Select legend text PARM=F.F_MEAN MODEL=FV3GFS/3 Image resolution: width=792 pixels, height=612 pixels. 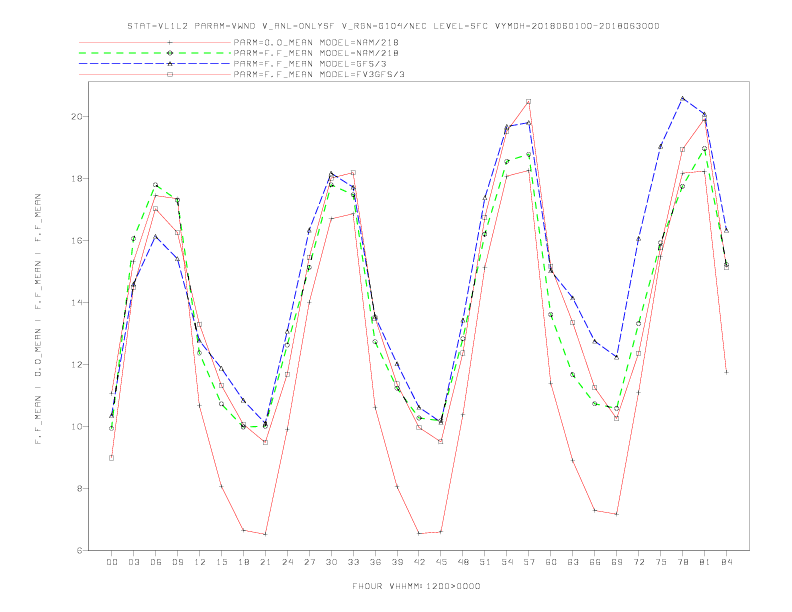tap(319, 74)
